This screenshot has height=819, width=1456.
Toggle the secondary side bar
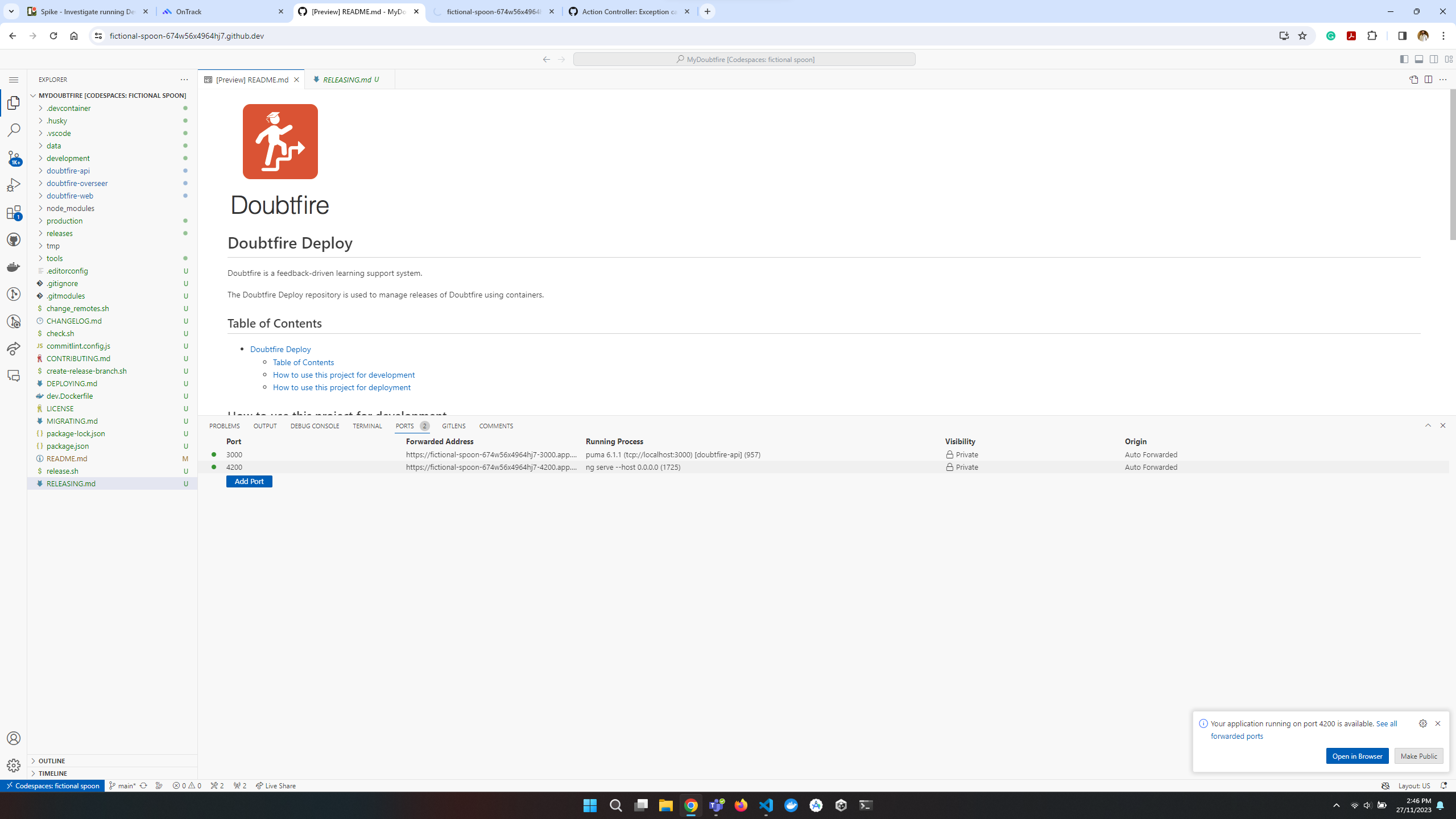pos(1434,59)
